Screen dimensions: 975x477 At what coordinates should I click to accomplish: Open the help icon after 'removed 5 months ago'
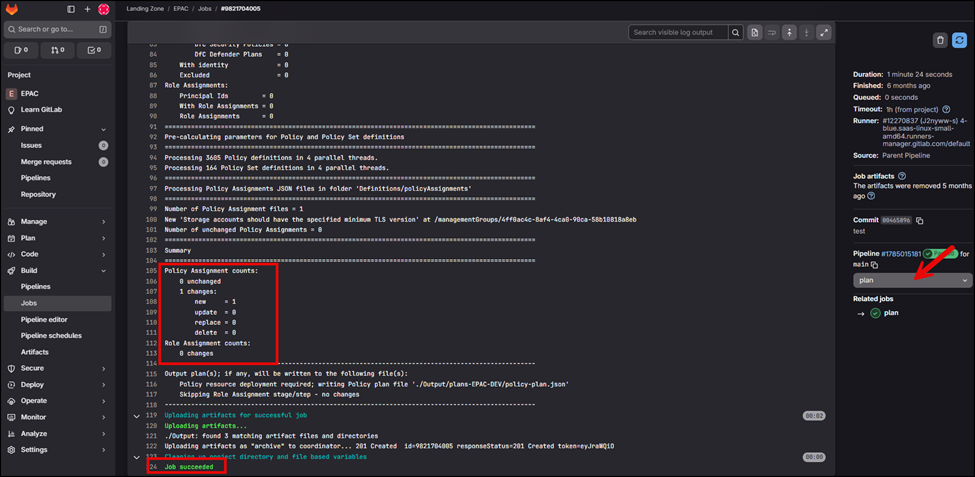click(871, 196)
